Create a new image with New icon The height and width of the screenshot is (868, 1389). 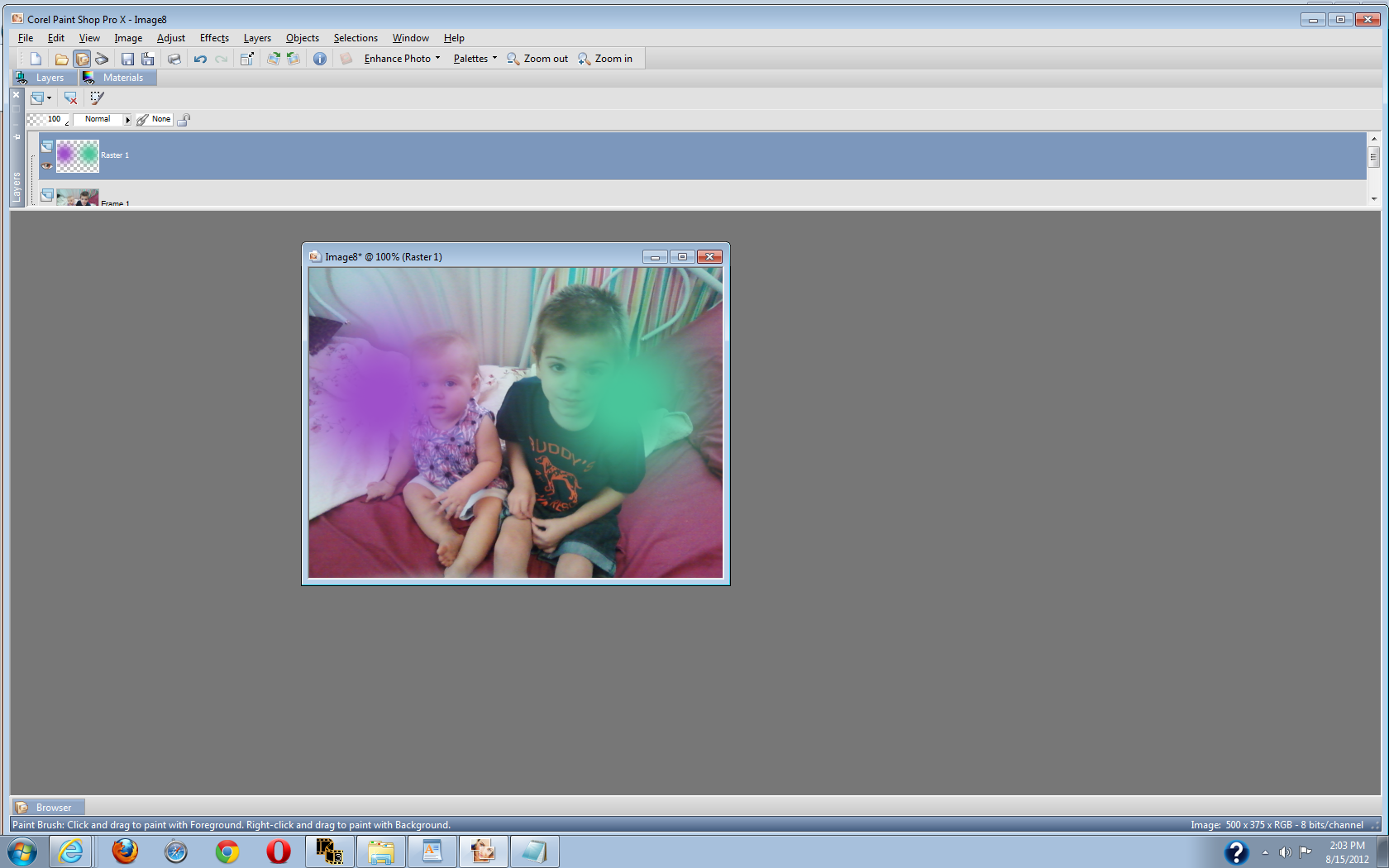coord(35,59)
